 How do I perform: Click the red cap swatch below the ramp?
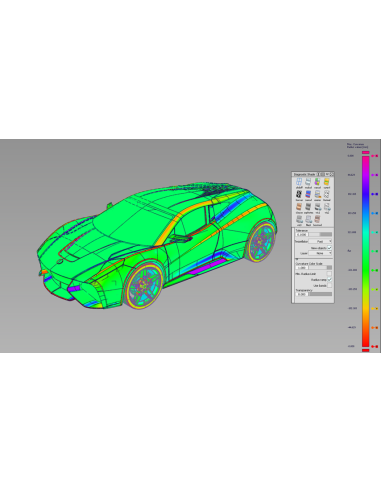(x=366, y=350)
